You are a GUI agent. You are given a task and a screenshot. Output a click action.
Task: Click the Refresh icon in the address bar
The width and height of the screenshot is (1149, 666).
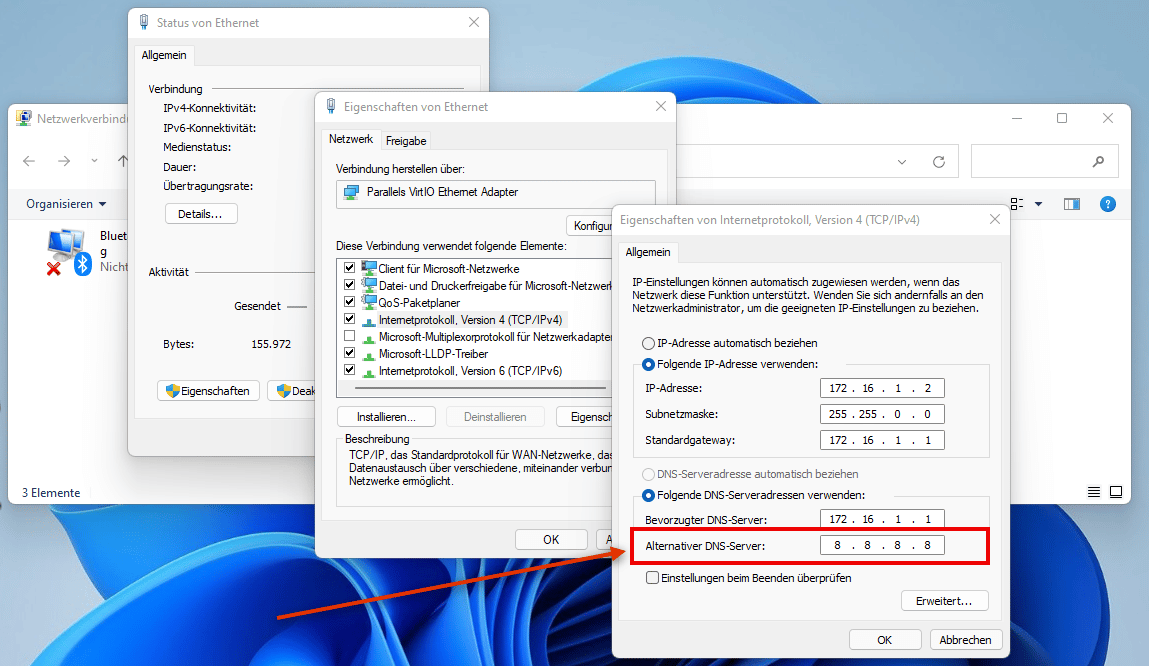938,161
